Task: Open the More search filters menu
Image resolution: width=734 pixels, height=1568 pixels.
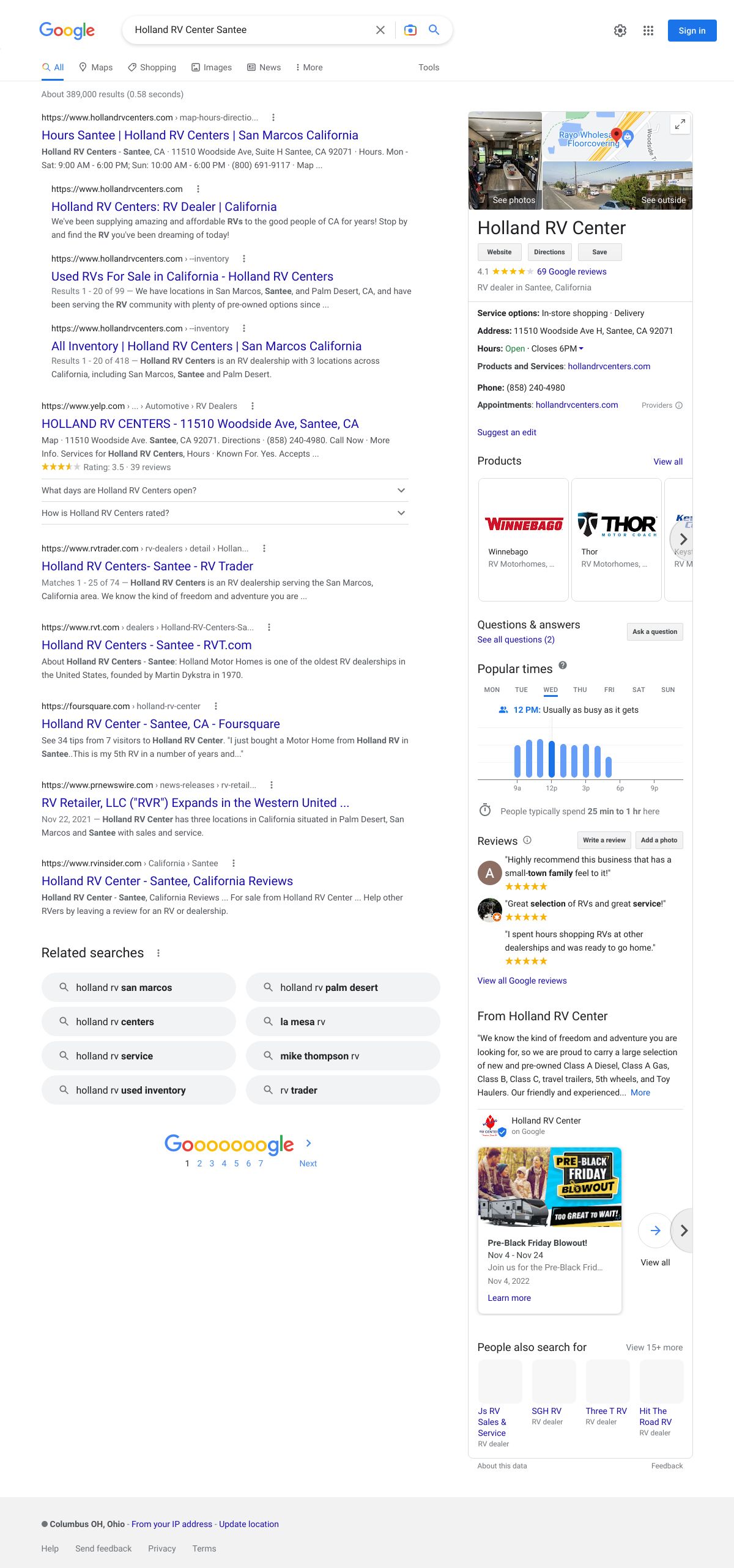Action: [x=309, y=67]
